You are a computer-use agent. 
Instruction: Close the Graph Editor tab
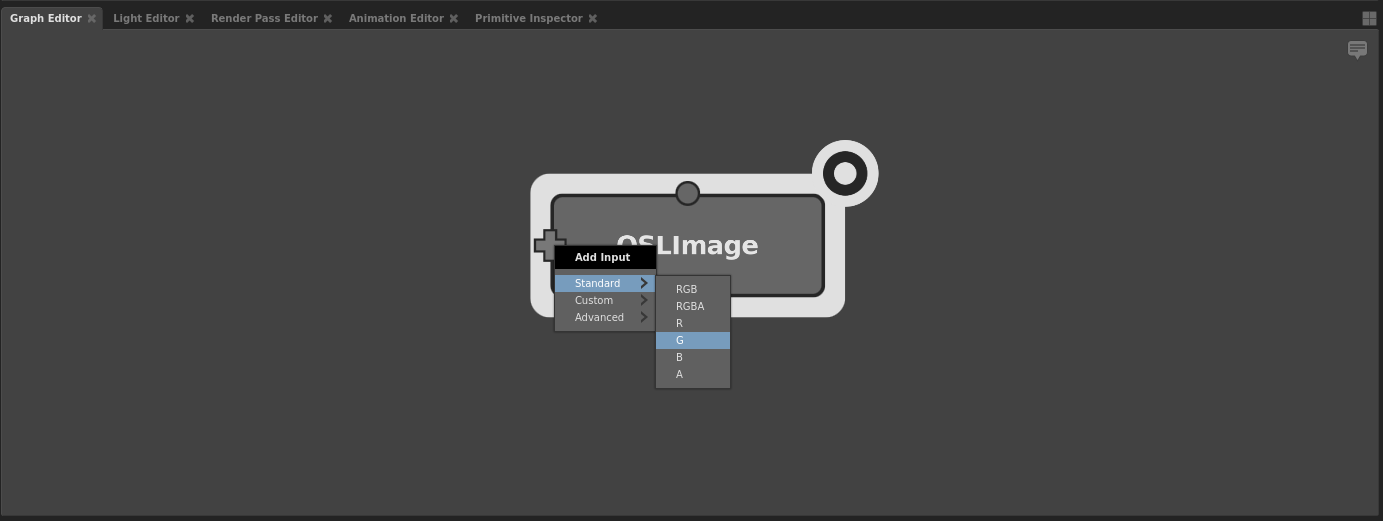pyautogui.click(x=92, y=18)
